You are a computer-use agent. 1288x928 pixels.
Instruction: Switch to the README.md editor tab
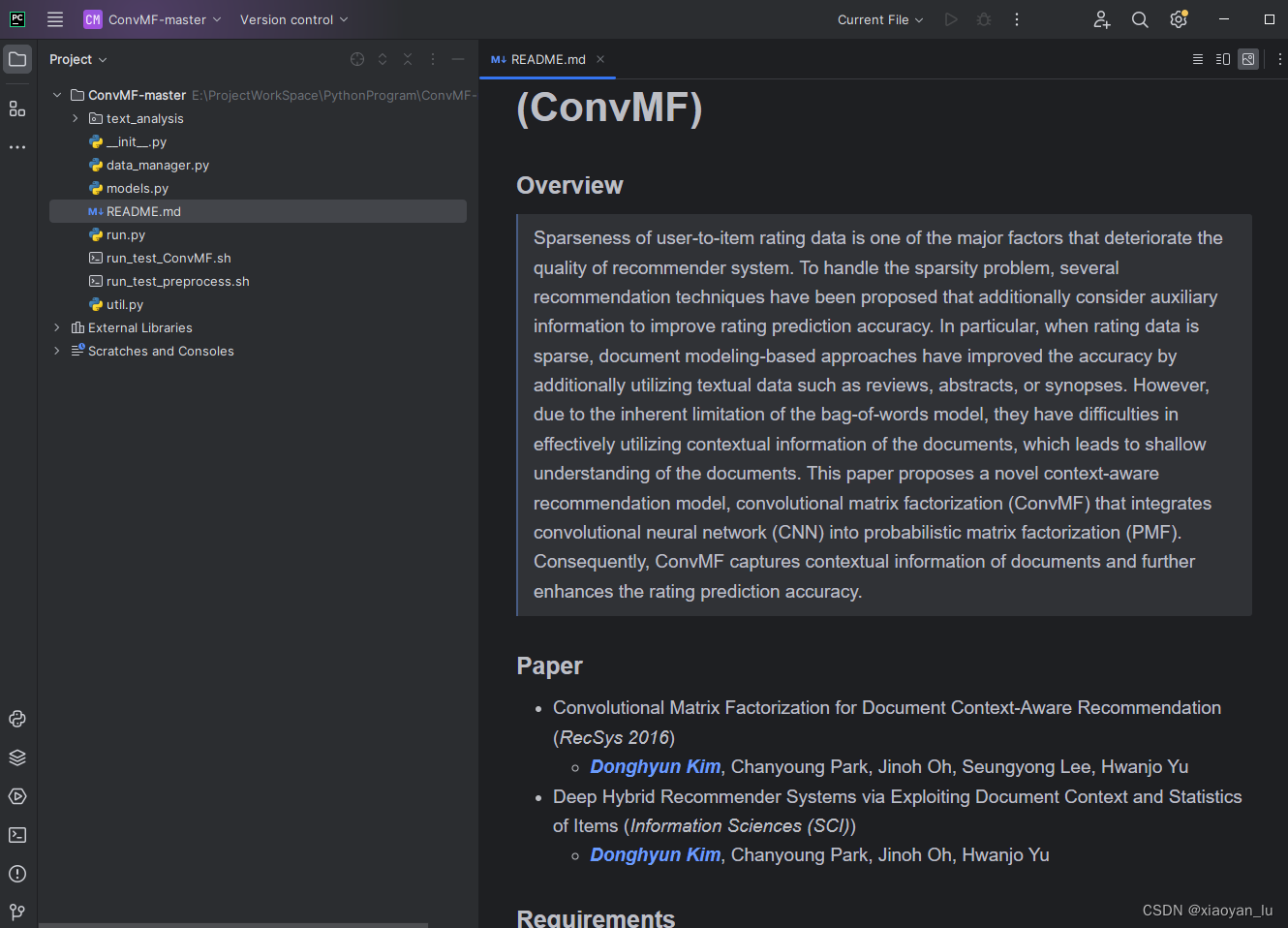[x=547, y=59]
